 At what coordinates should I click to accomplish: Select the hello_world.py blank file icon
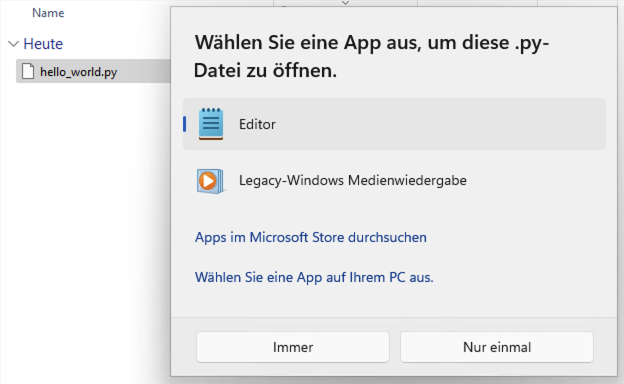[x=28, y=72]
